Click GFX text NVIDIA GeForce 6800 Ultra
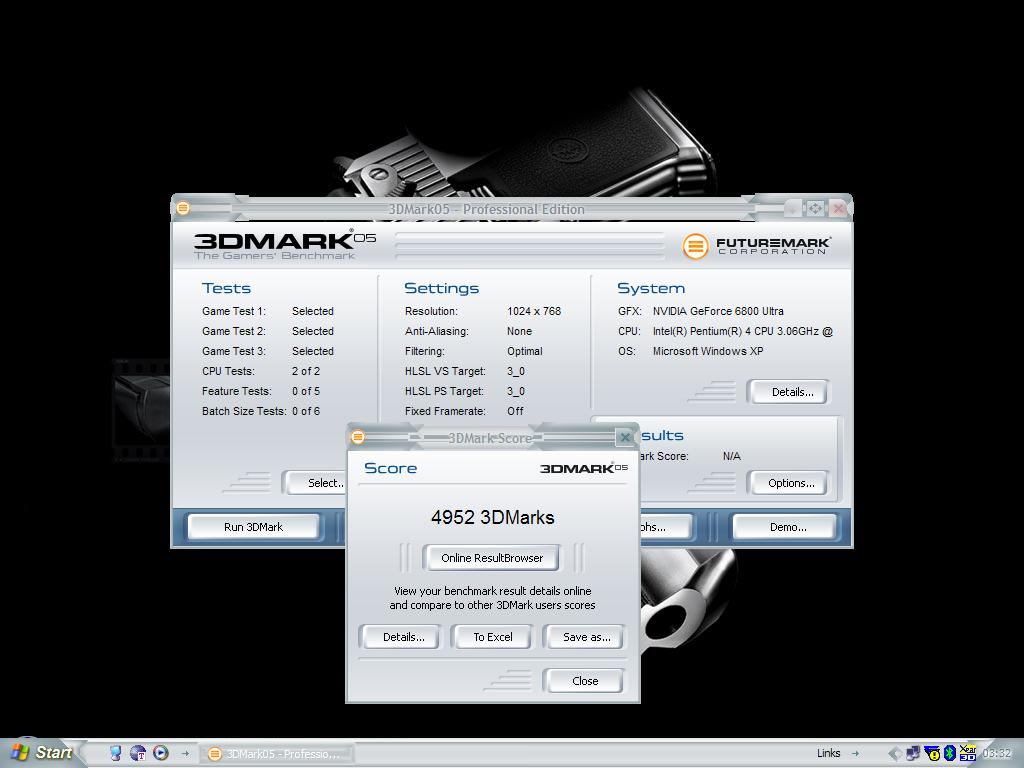Image resolution: width=1024 pixels, height=768 pixels. [718, 312]
